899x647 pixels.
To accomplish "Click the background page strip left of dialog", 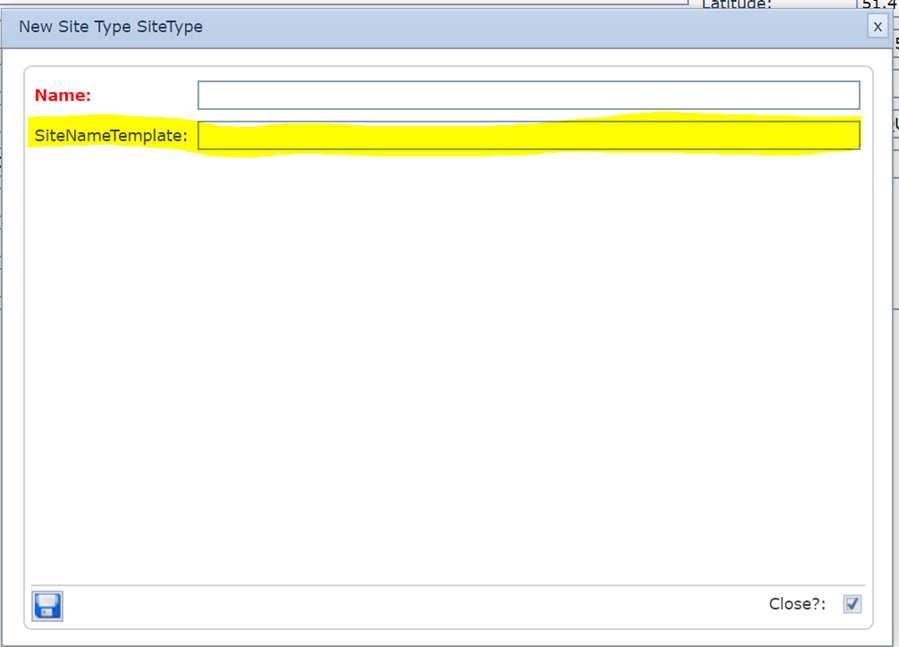I will point(1,300).
